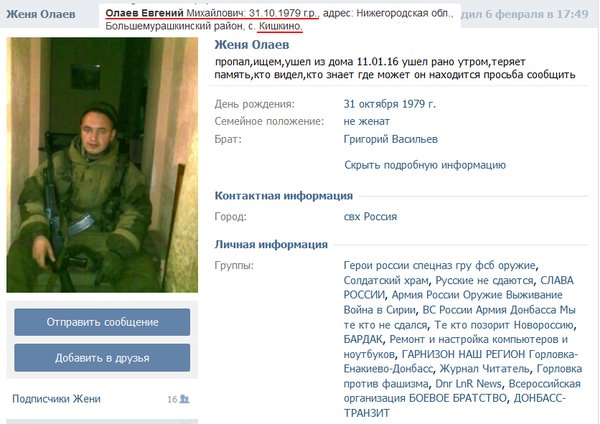Click the Отправить сообщение button
Viewport: 600px width, 424px height.
pyautogui.click(x=102, y=322)
